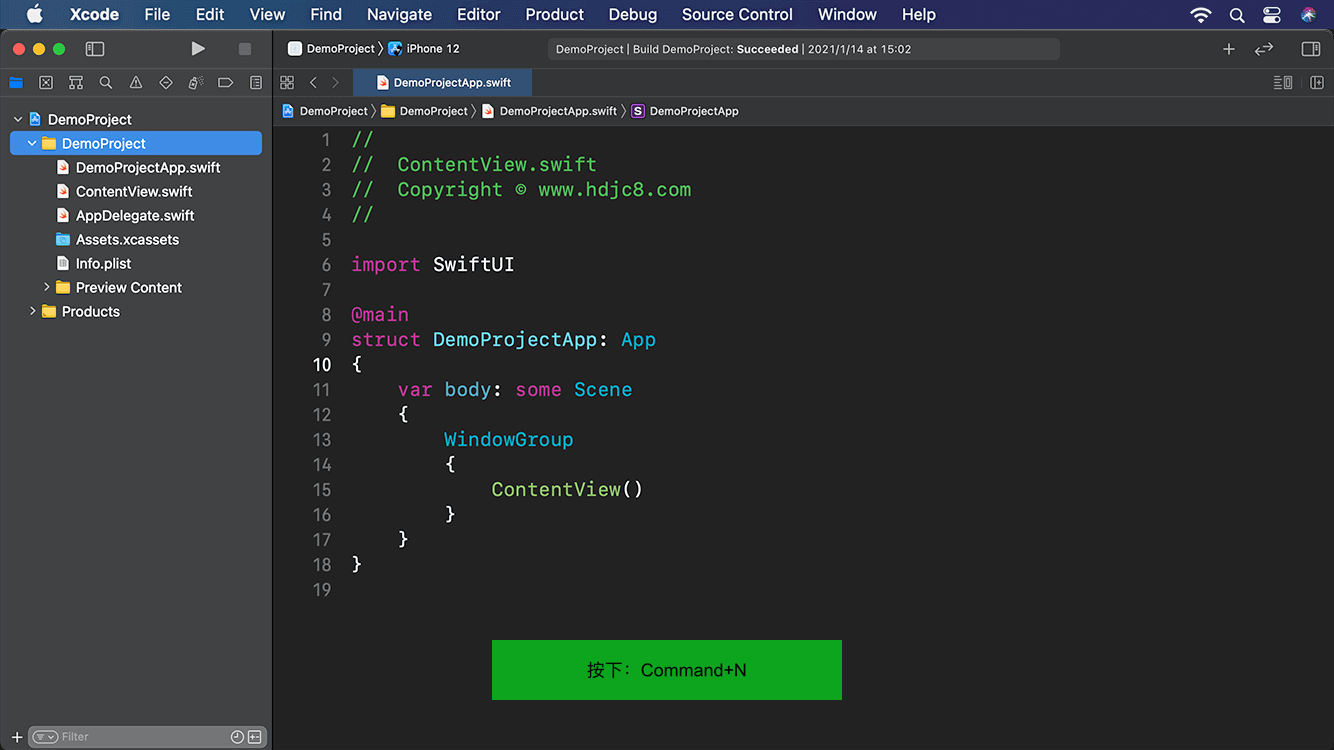Enable code review arrows button

click(x=1264, y=49)
